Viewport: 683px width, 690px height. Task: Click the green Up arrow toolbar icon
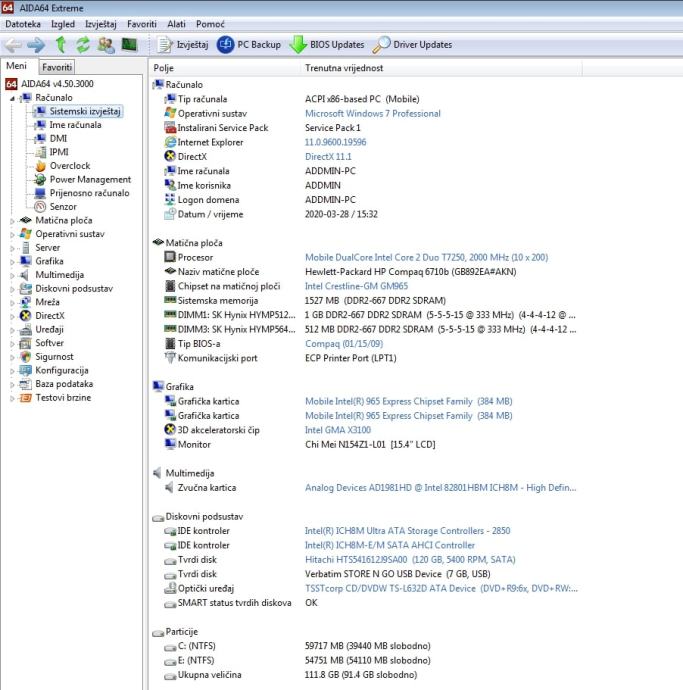[61, 45]
